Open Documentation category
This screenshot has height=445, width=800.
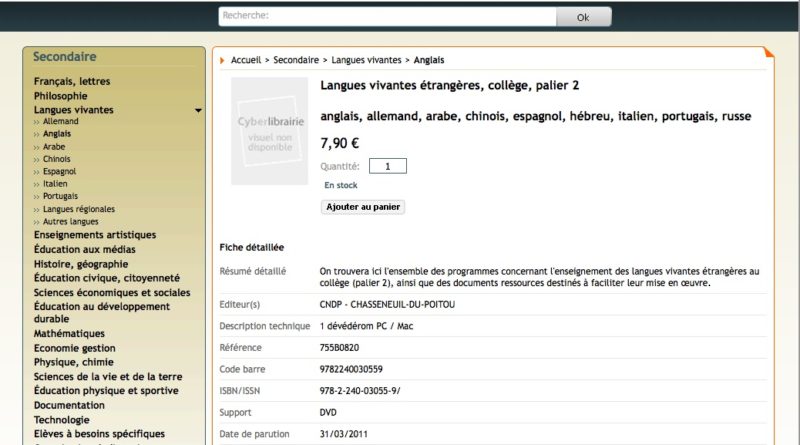pyautogui.click(x=69, y=405)
